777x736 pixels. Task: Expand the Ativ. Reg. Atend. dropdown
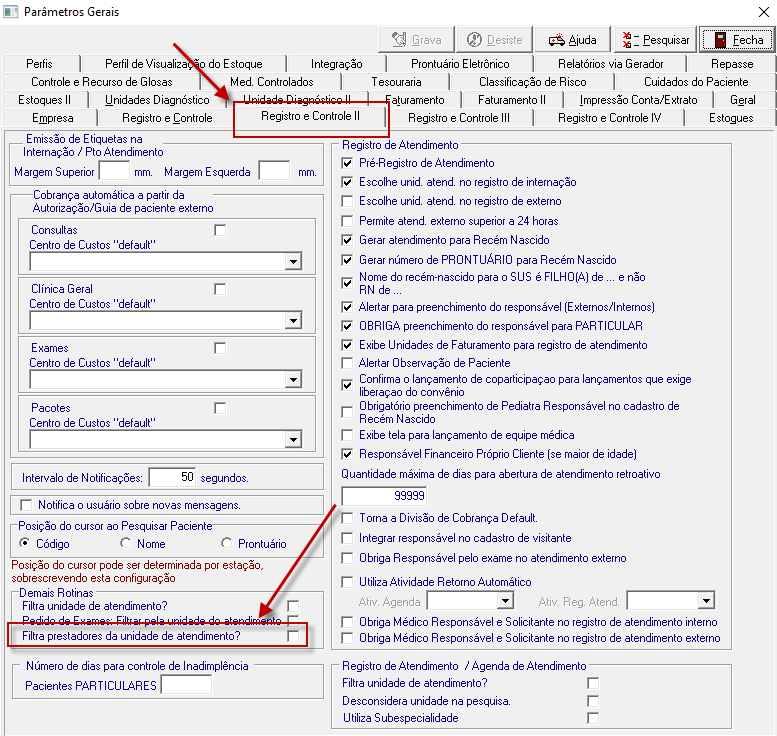tap(706, 601)
